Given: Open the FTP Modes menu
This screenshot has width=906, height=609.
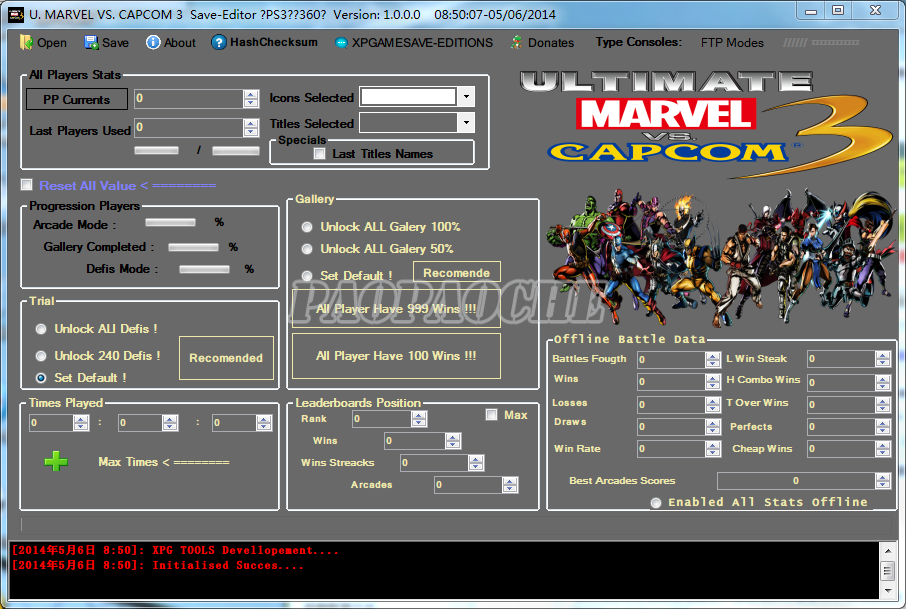Looking at the screenshot, I should 732,43.
